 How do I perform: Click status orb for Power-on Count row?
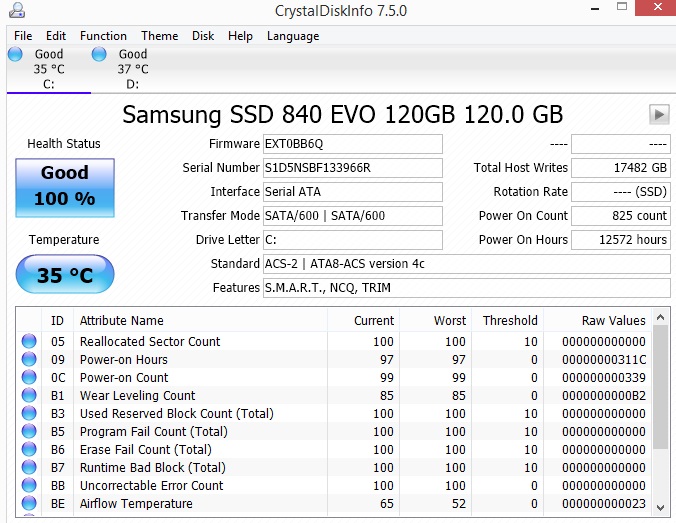point(29,377)
